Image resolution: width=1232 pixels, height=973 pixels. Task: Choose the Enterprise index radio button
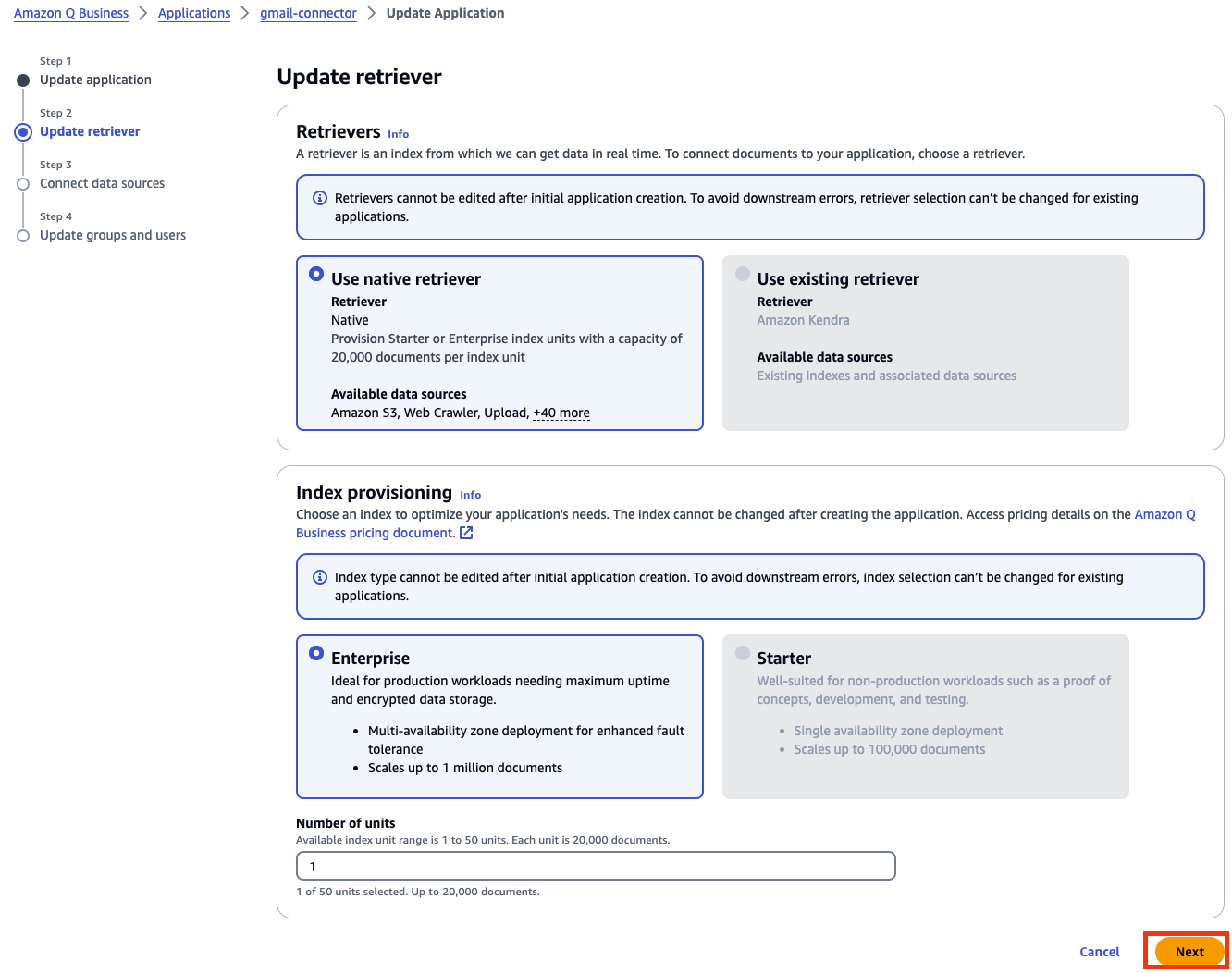[x=316, y=653]
